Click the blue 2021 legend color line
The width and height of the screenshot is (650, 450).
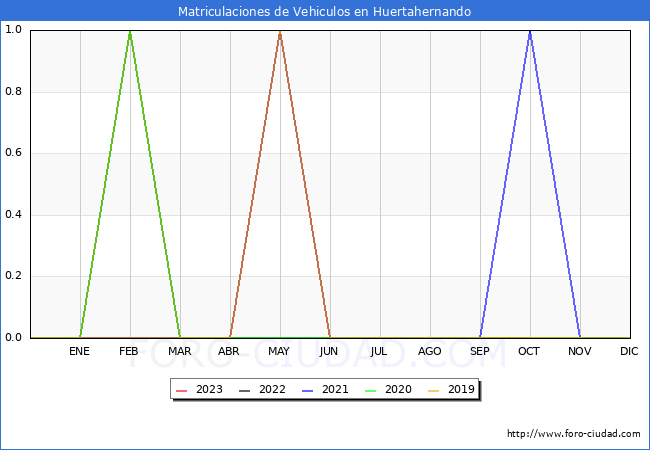pyautogui.click(x=308, y=391)
